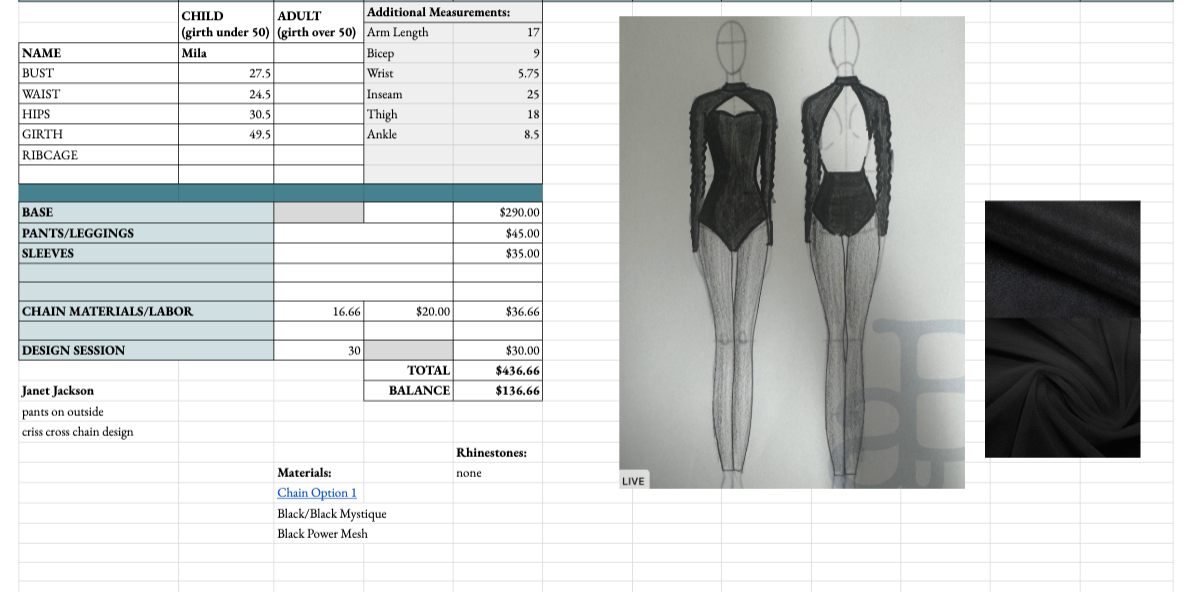Image resolution: width=1194 pixels, height=592 pixels.
Task: Click the SLEEVES label cell
Action: (146, 253)
